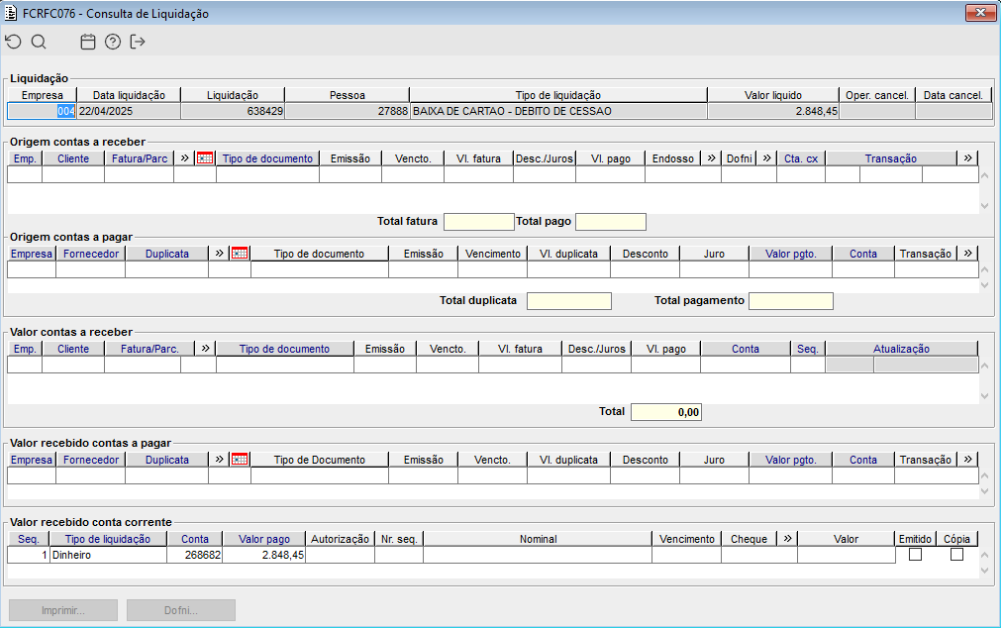Expand columns after Transação in Origem contas a receber
The width and height of the screenshot is (1001, 628).
(x=968, y=158)
